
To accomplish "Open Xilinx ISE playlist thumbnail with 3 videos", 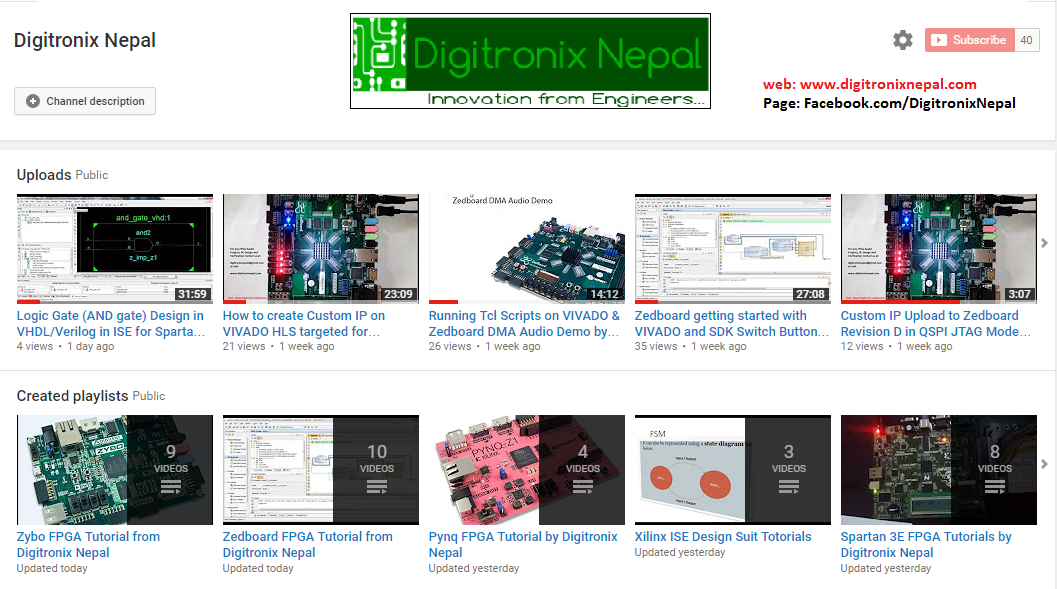I will [x=733, y=470].
